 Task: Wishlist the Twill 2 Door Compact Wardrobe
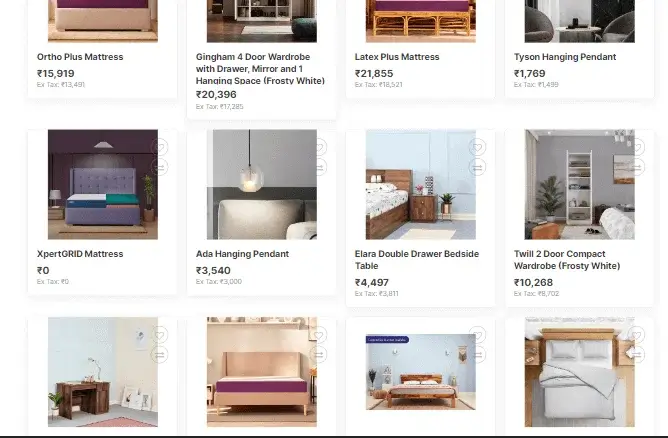pyautogui.click(x=638, y=148)
